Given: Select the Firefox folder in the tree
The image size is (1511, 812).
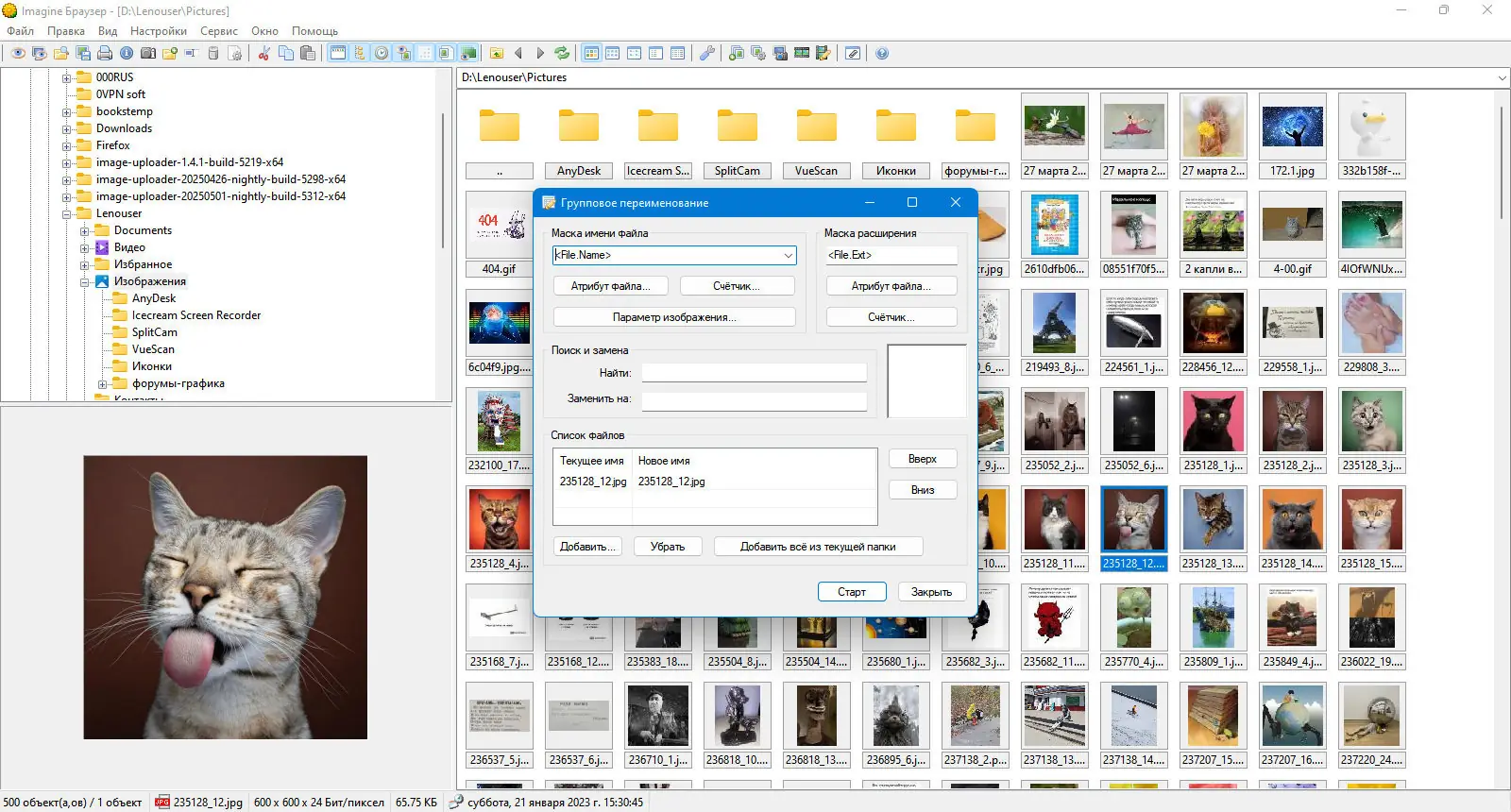Looking at the screenshot, I should pos(112,145).
